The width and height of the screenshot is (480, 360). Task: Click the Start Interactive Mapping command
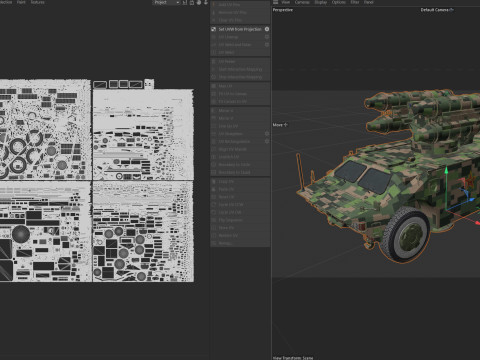pyautogui.click(x=240, y=69)
